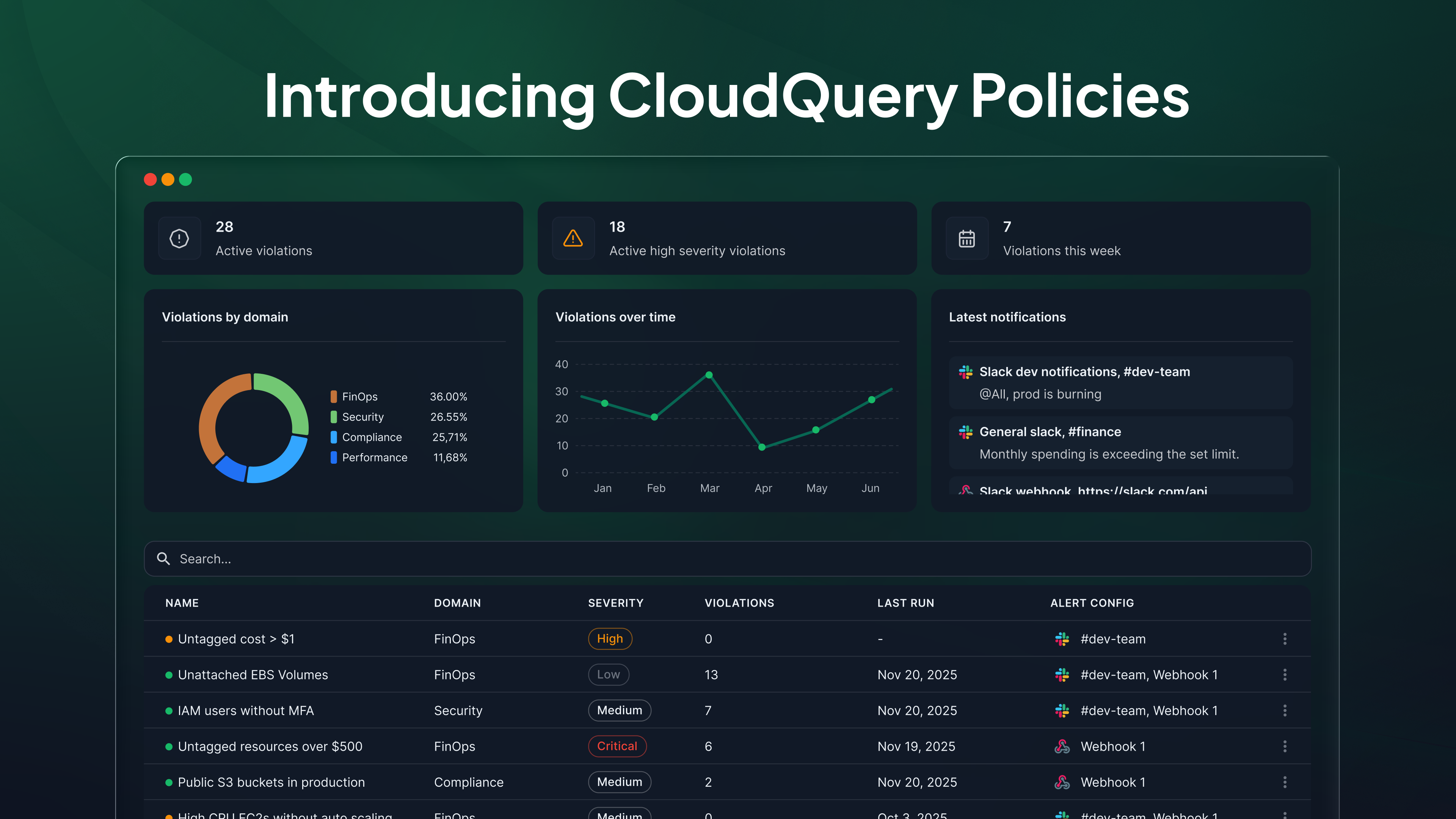This screenshot has width=1456, height=819.
Task: Open more menu for Public S3 buckets in production
Action: point(1285,782)
